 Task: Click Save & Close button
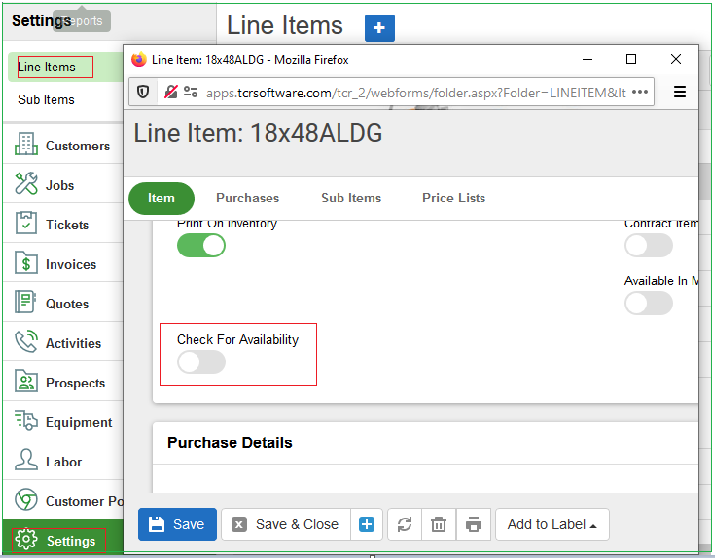tap(285, 525)
